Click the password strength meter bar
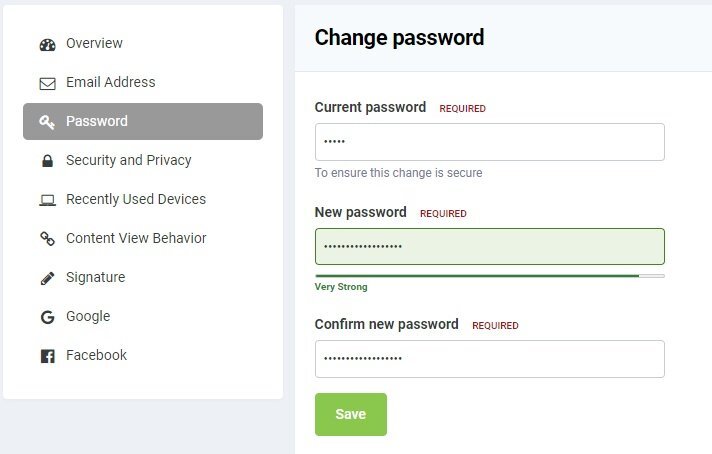This screenshot has width=712, height=454. tap(490, 276)
